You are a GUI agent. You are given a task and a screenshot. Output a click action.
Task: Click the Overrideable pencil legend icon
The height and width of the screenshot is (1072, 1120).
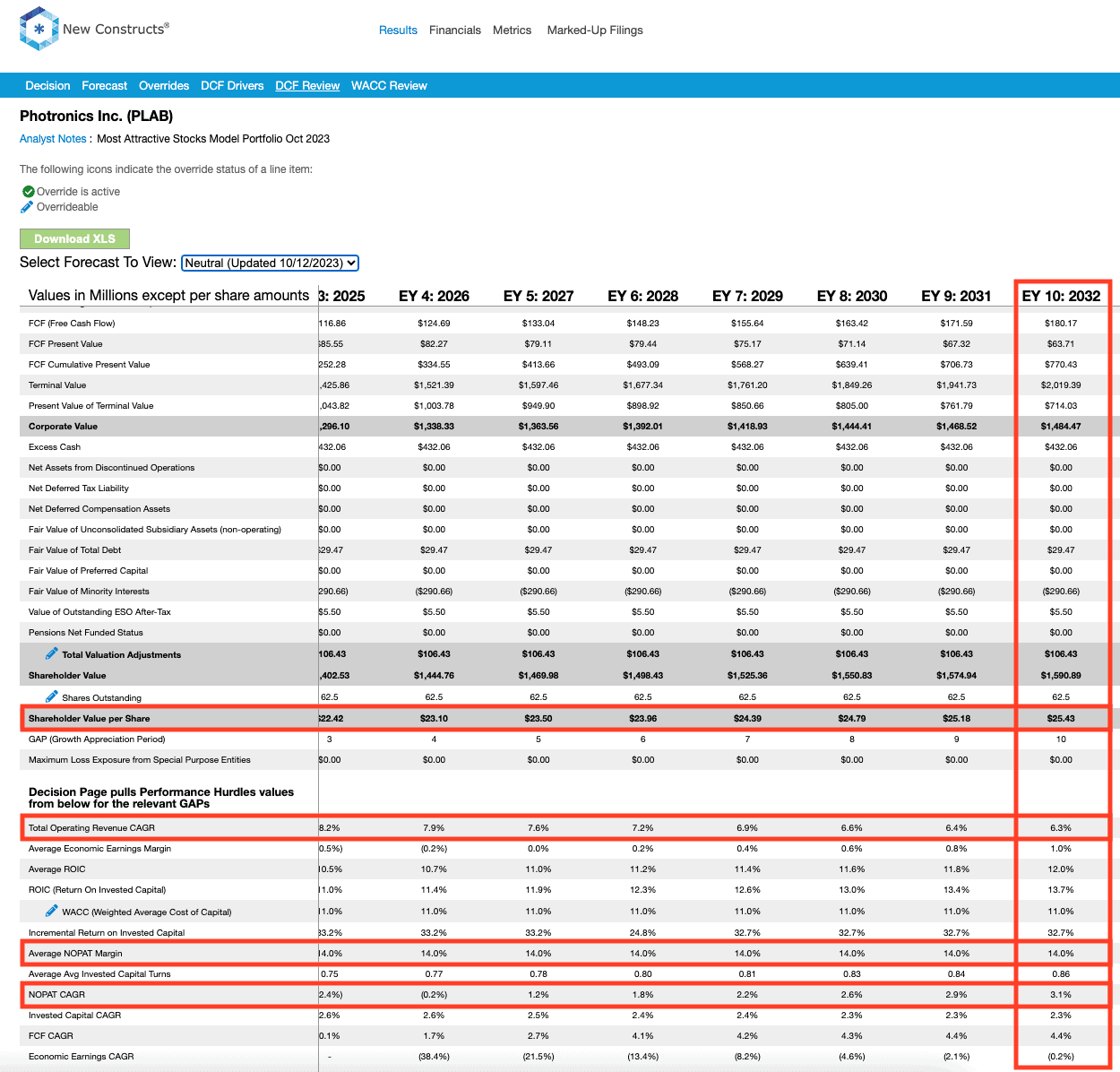(x=27, y=207)
